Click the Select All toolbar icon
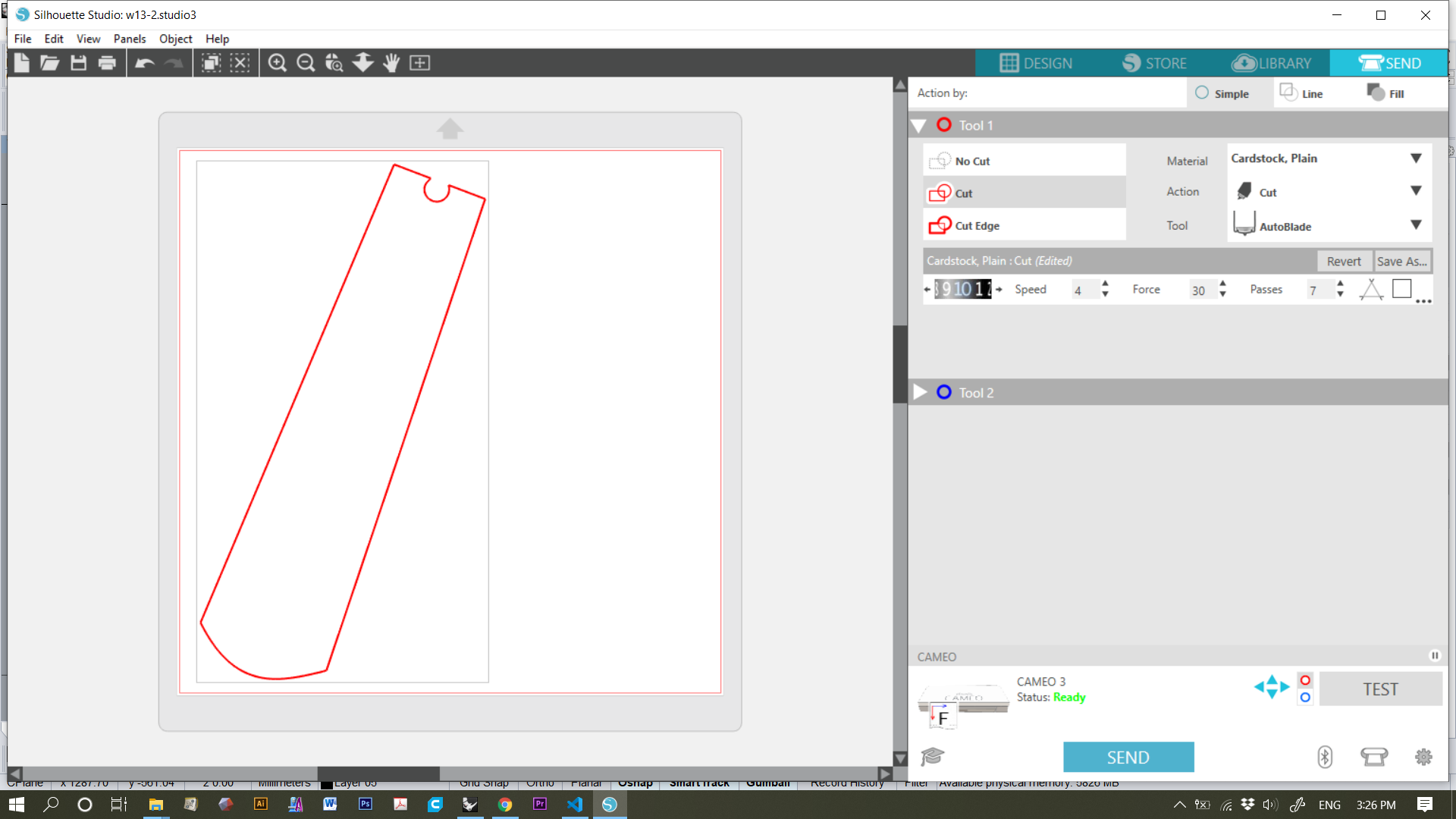Viewport: 1456px width, 819px height. tap(212, 63)
